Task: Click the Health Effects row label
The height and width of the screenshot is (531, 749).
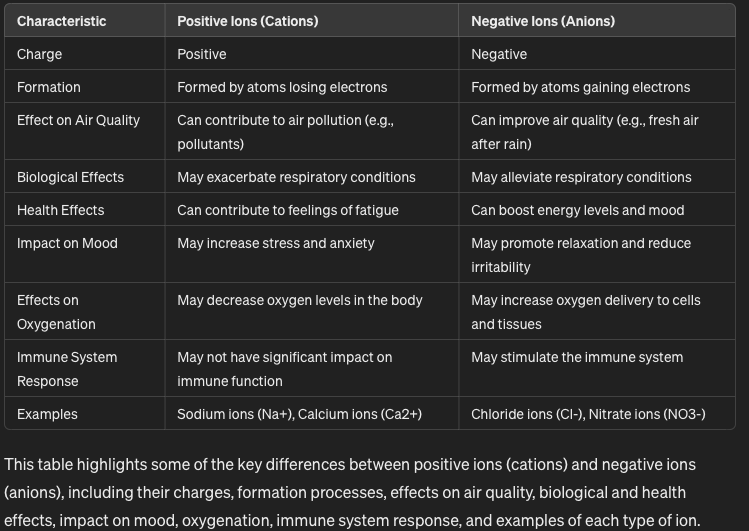Action: coord(60,210)
